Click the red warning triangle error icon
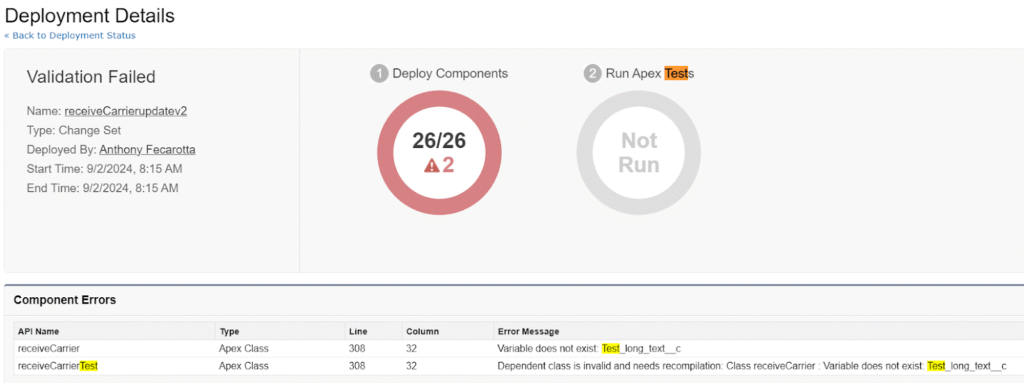 coord(432,166)
